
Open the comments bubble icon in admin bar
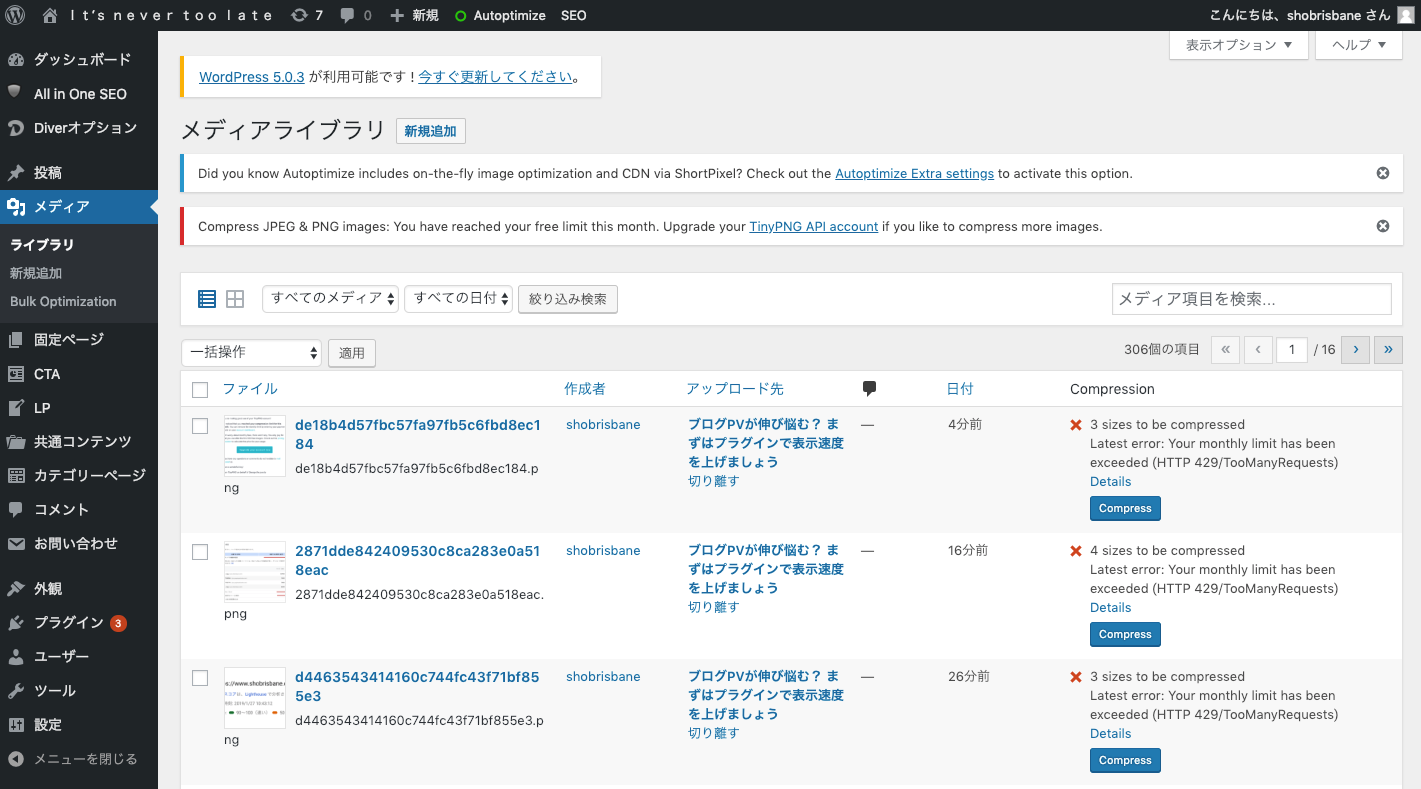(x=347, y=15)
